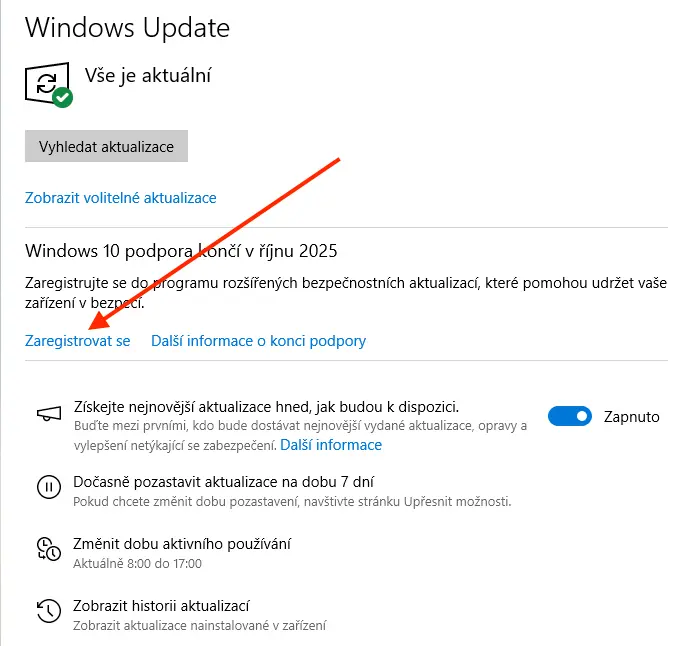The image size is (684, 646).
Task: Click the pause updates icon
Action: coord(48,488)
